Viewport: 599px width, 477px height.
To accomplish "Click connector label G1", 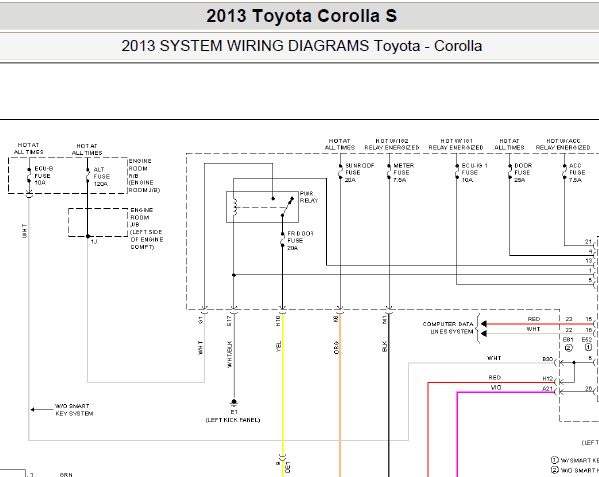I will [x=201, y=320].
